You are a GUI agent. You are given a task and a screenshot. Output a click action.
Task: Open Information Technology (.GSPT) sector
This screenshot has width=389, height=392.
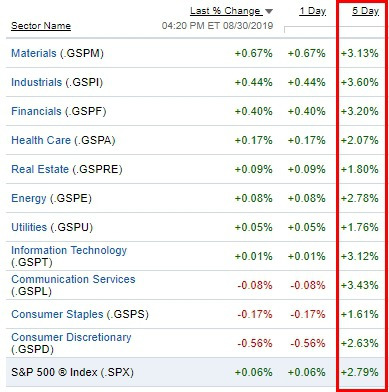(x=69, y=256)
